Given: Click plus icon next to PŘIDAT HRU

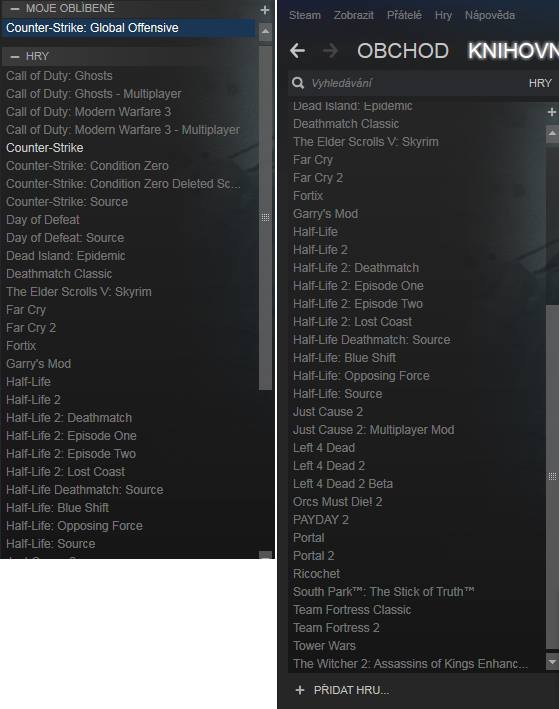Looking at the screenshot, I should (299, 690).
